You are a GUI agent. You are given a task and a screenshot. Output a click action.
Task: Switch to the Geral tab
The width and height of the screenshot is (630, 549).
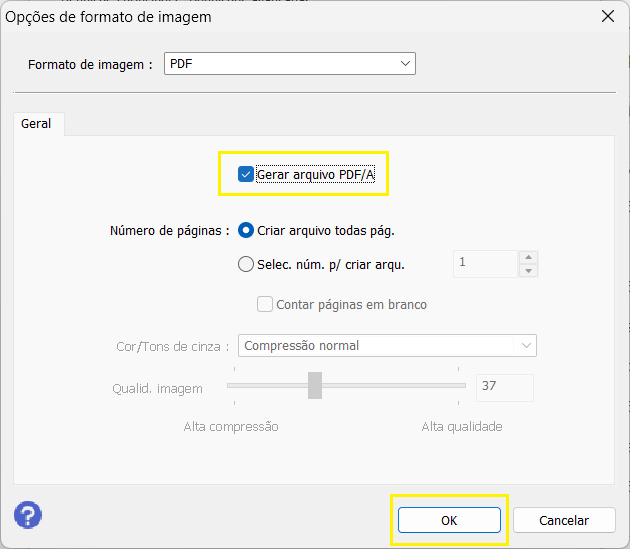[36, 124]
